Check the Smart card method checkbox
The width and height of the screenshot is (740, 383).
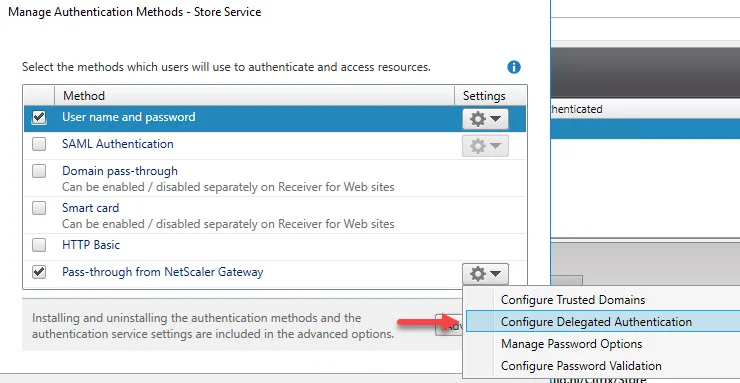point(39,208)
